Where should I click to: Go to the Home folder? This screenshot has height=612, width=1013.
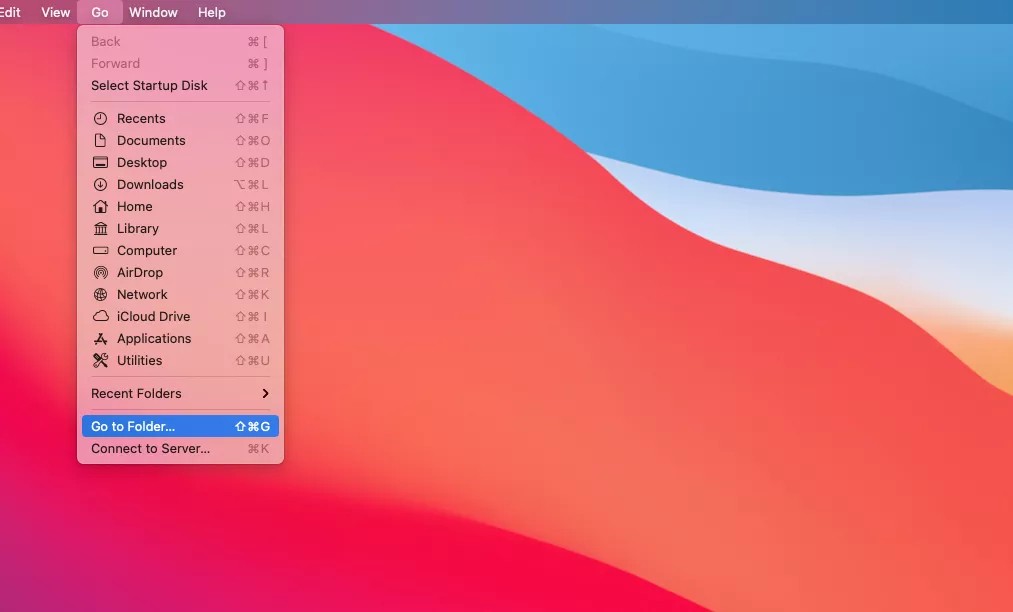click(135, 206)
